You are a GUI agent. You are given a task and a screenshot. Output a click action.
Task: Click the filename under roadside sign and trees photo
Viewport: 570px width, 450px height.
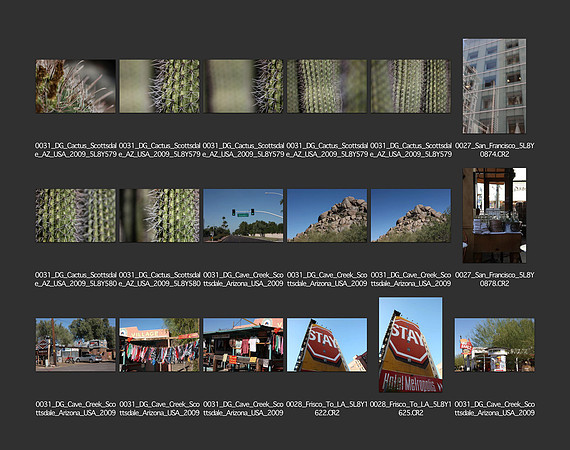point(494,408)
